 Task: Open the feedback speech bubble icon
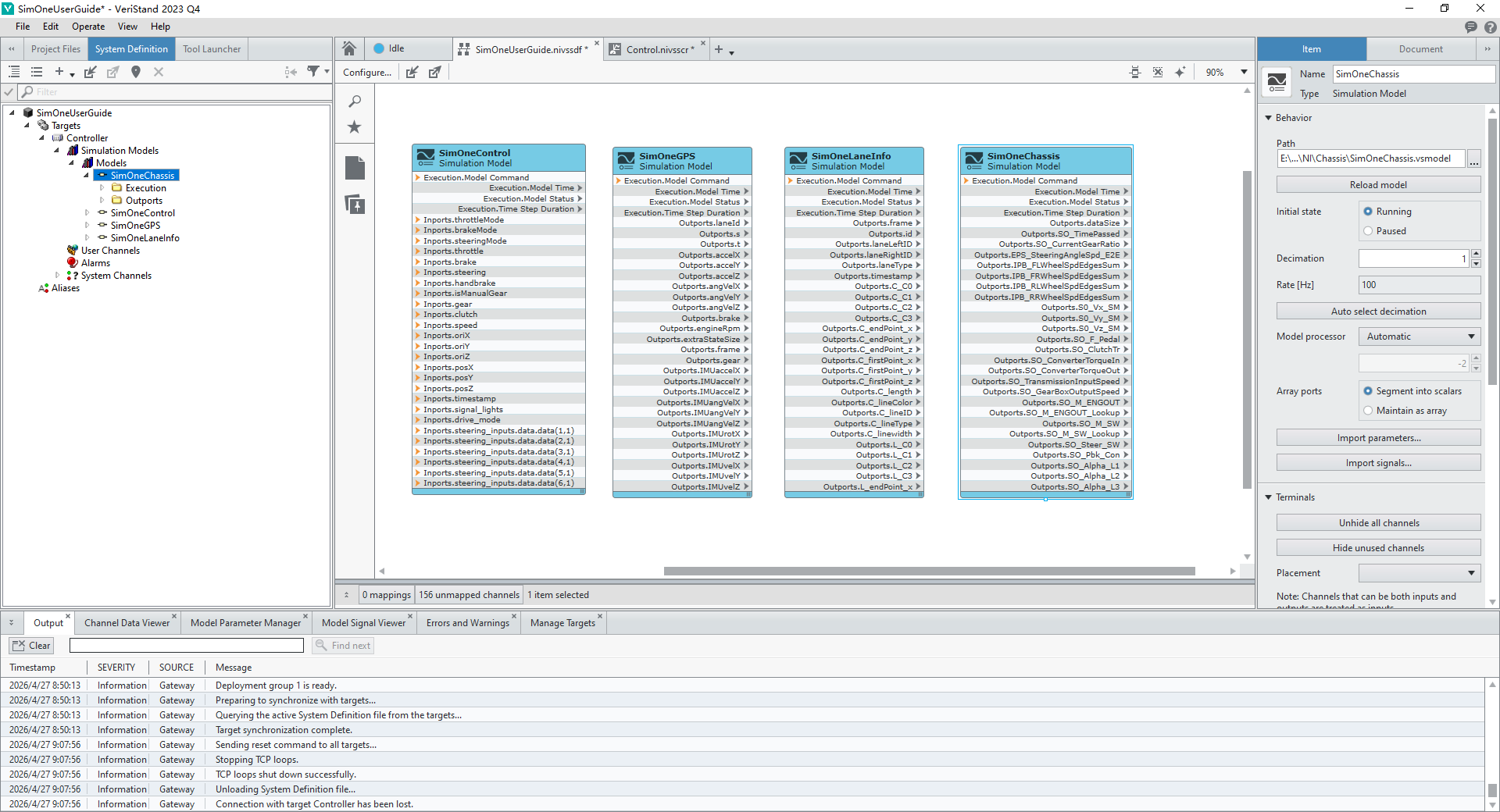(1471, 27)
